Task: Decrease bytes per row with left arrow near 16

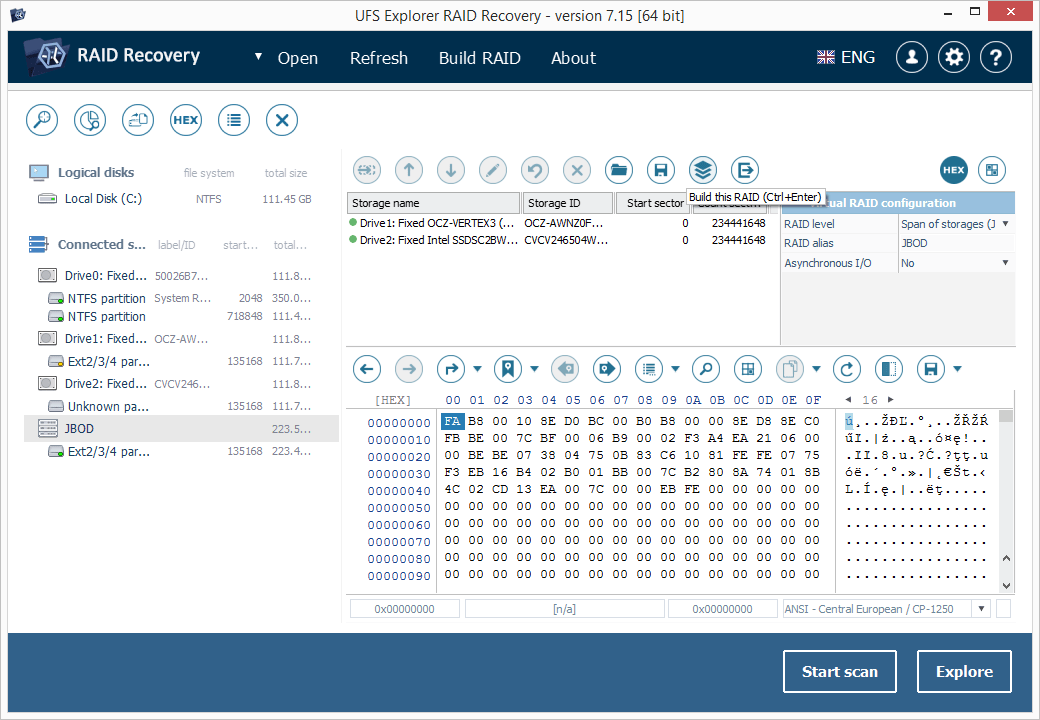Action: click(849, 400)
